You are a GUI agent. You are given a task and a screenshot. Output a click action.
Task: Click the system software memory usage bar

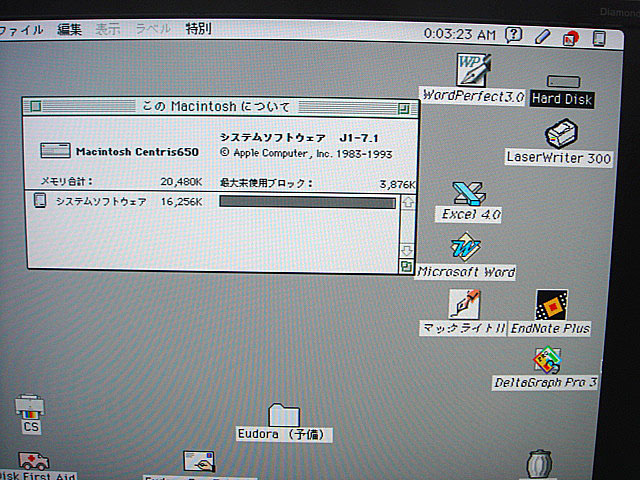[307, 202]
